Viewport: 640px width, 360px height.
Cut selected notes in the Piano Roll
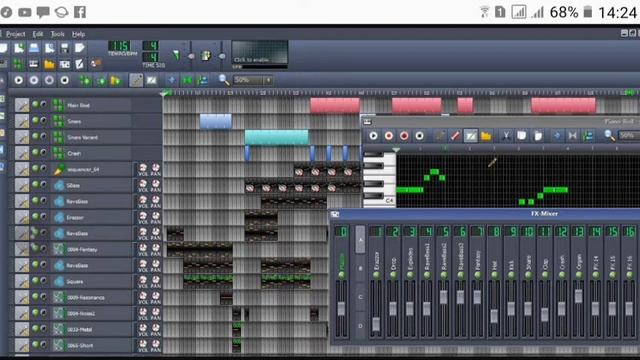[x=506, y=136]
